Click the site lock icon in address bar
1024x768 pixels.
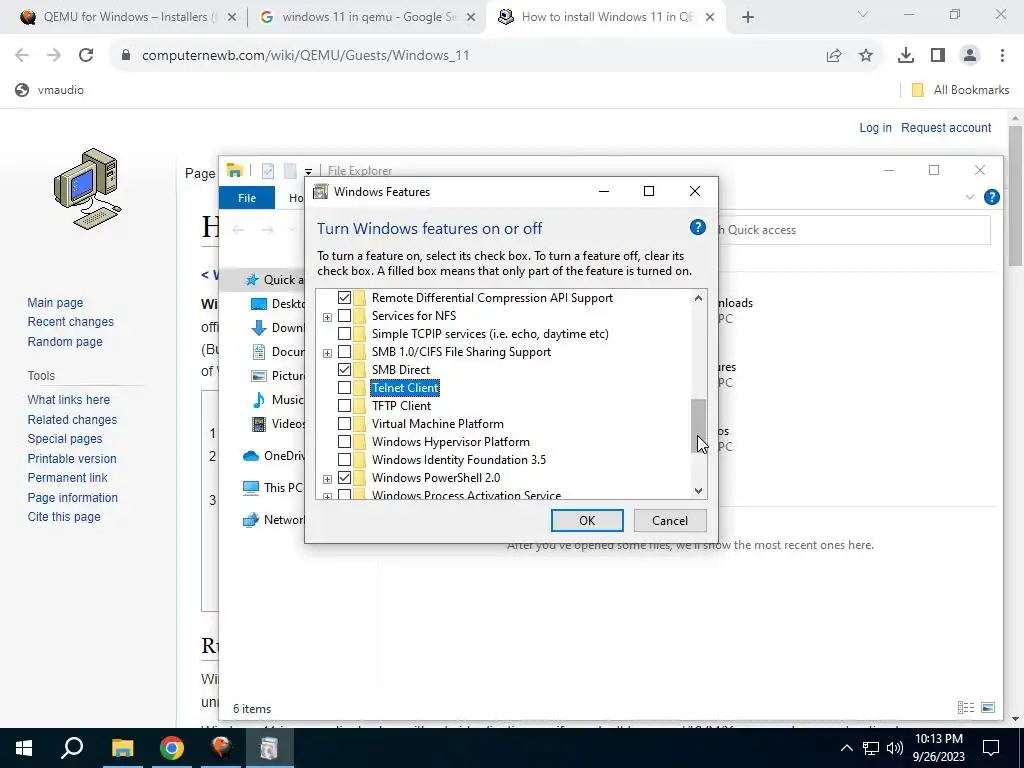(x=126, y=56)
